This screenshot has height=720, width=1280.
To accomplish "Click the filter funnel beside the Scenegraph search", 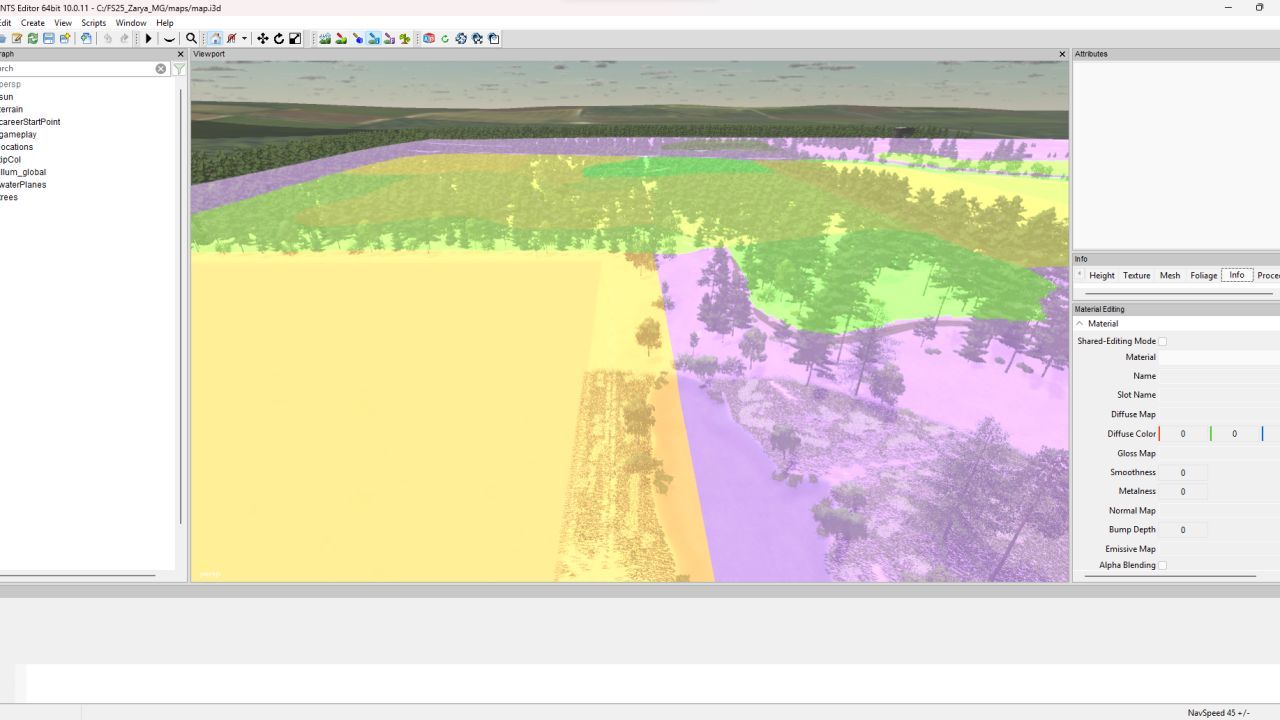I will (179, 69).
